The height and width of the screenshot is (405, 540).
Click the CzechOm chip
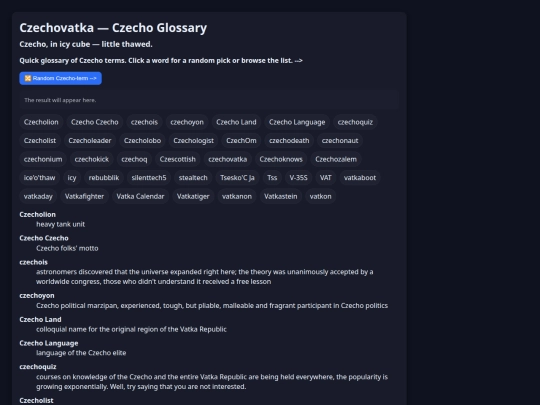pyautogui.click(x=241, y=141)
